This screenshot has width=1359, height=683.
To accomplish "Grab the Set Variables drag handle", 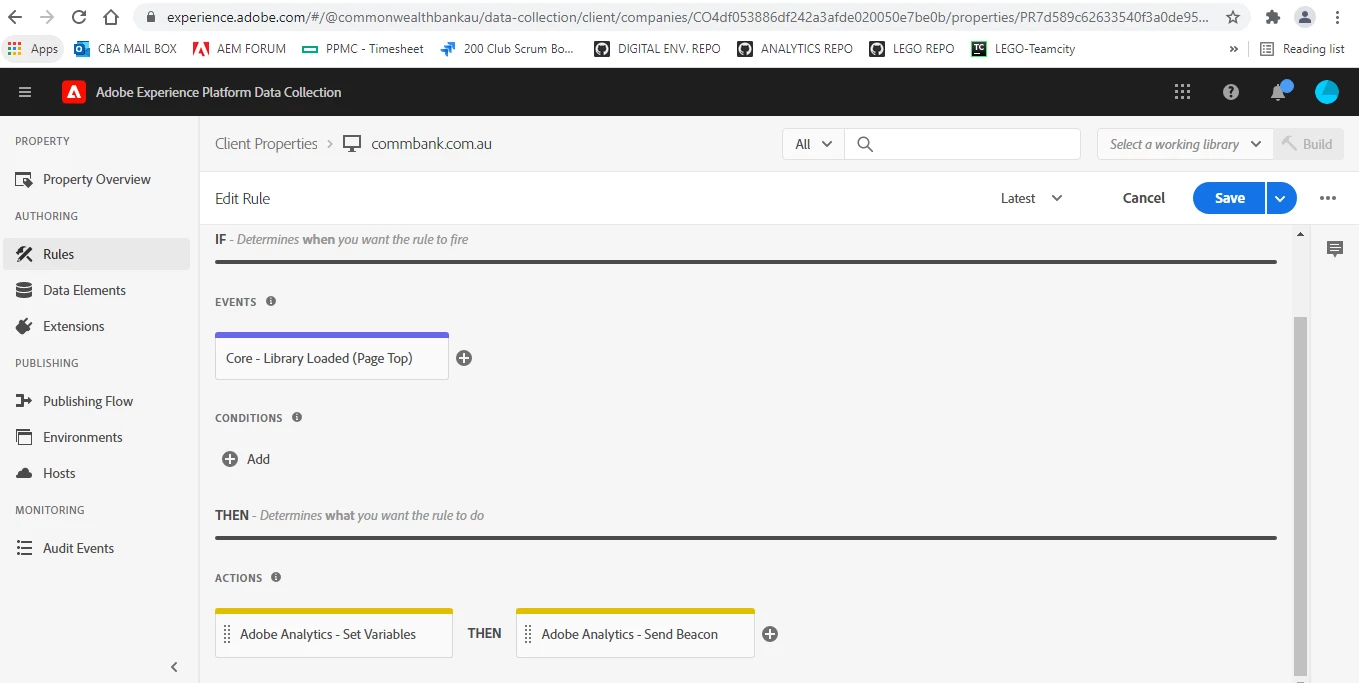I will pyautogui.click(x=227, y=634).
